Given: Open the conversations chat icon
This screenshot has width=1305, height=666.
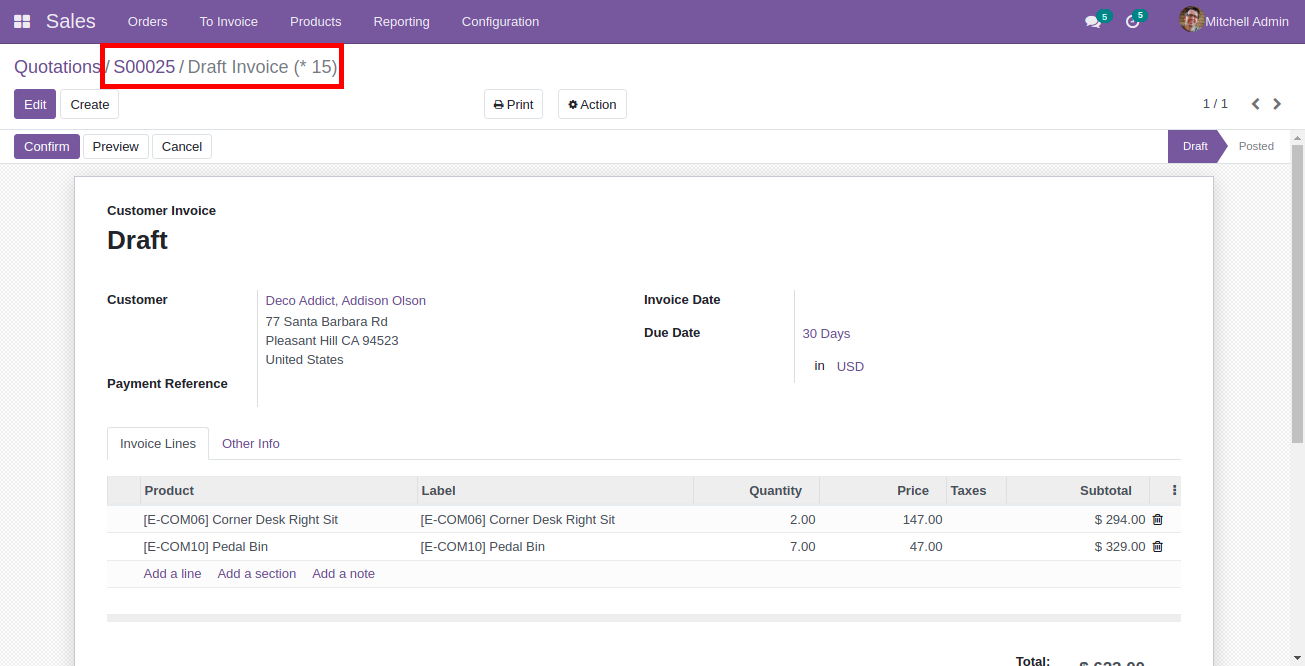Looking at the screenshot, I should point(1093,21).
